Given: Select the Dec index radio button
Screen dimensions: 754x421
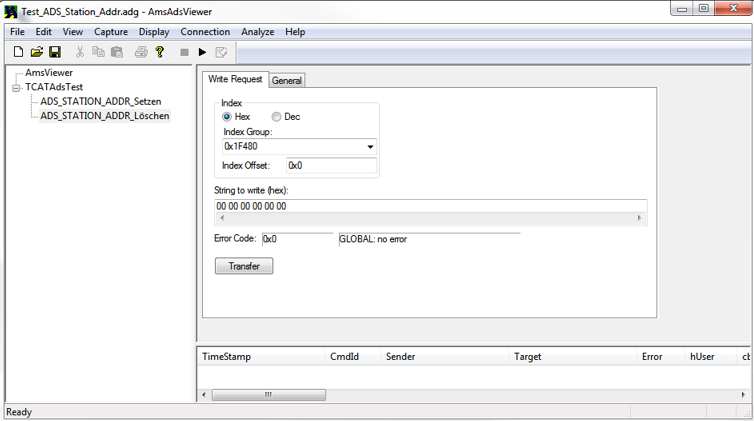Looking at the screenshot, I should click(x=276, y=117).
